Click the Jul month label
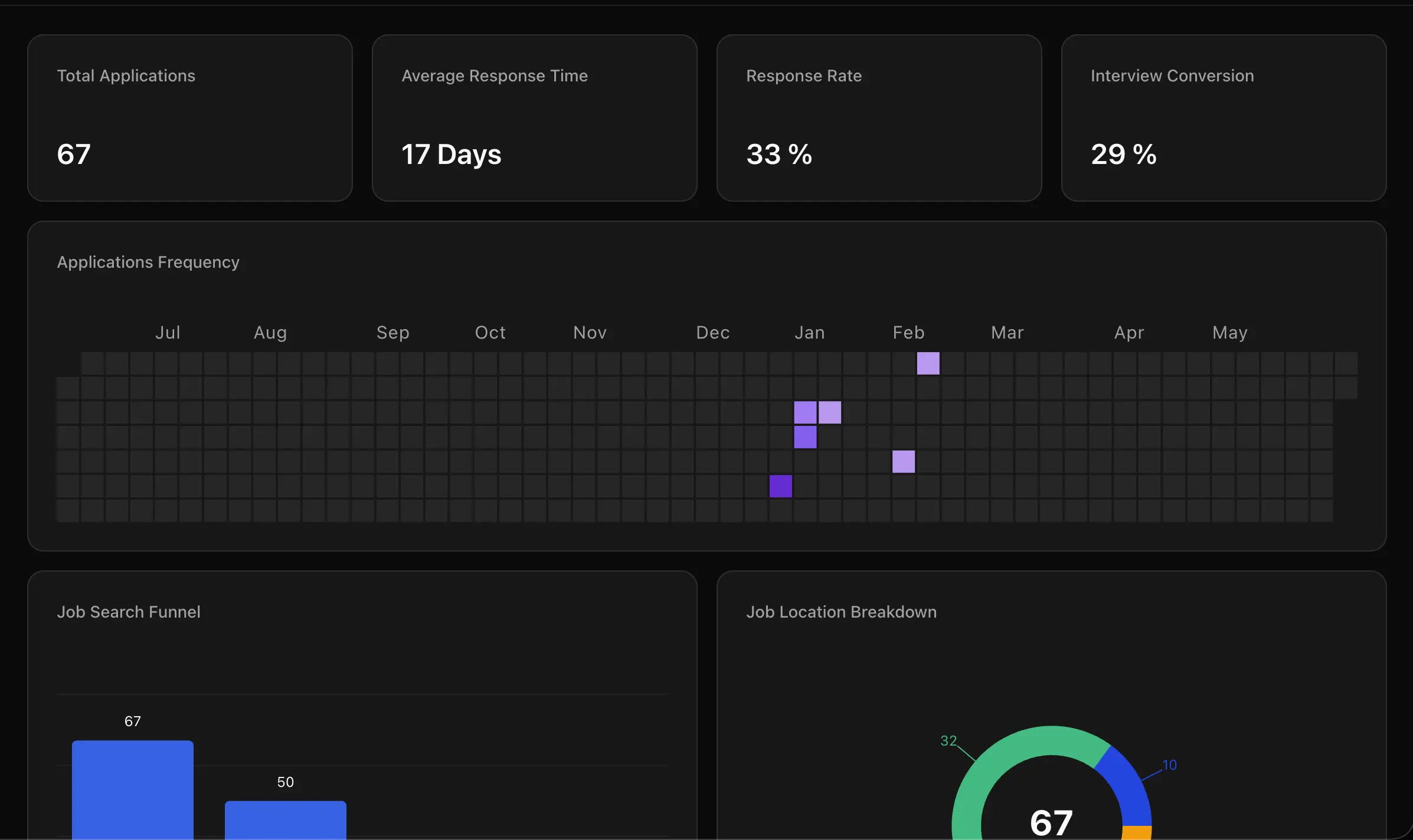This screenshot has width=1413, height=840. 168,333
